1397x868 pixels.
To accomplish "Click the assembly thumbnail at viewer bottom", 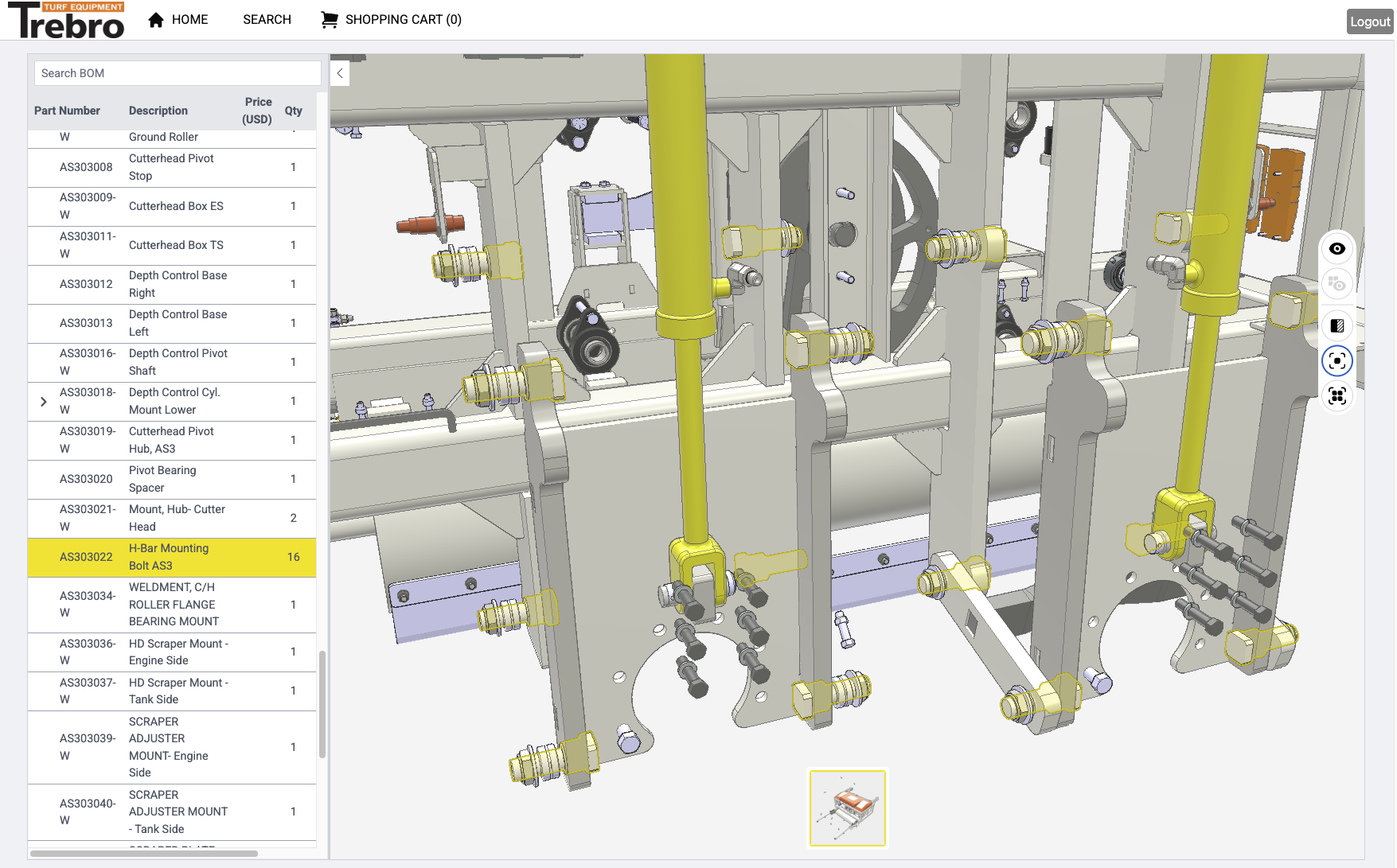I will click(x=847, y=808).
